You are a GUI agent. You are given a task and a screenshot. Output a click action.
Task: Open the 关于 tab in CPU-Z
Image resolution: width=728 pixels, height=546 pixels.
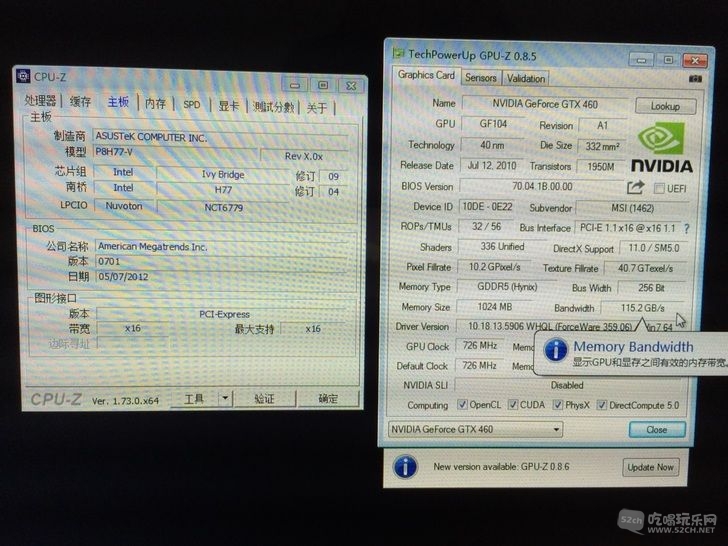[x=317, y=108]
